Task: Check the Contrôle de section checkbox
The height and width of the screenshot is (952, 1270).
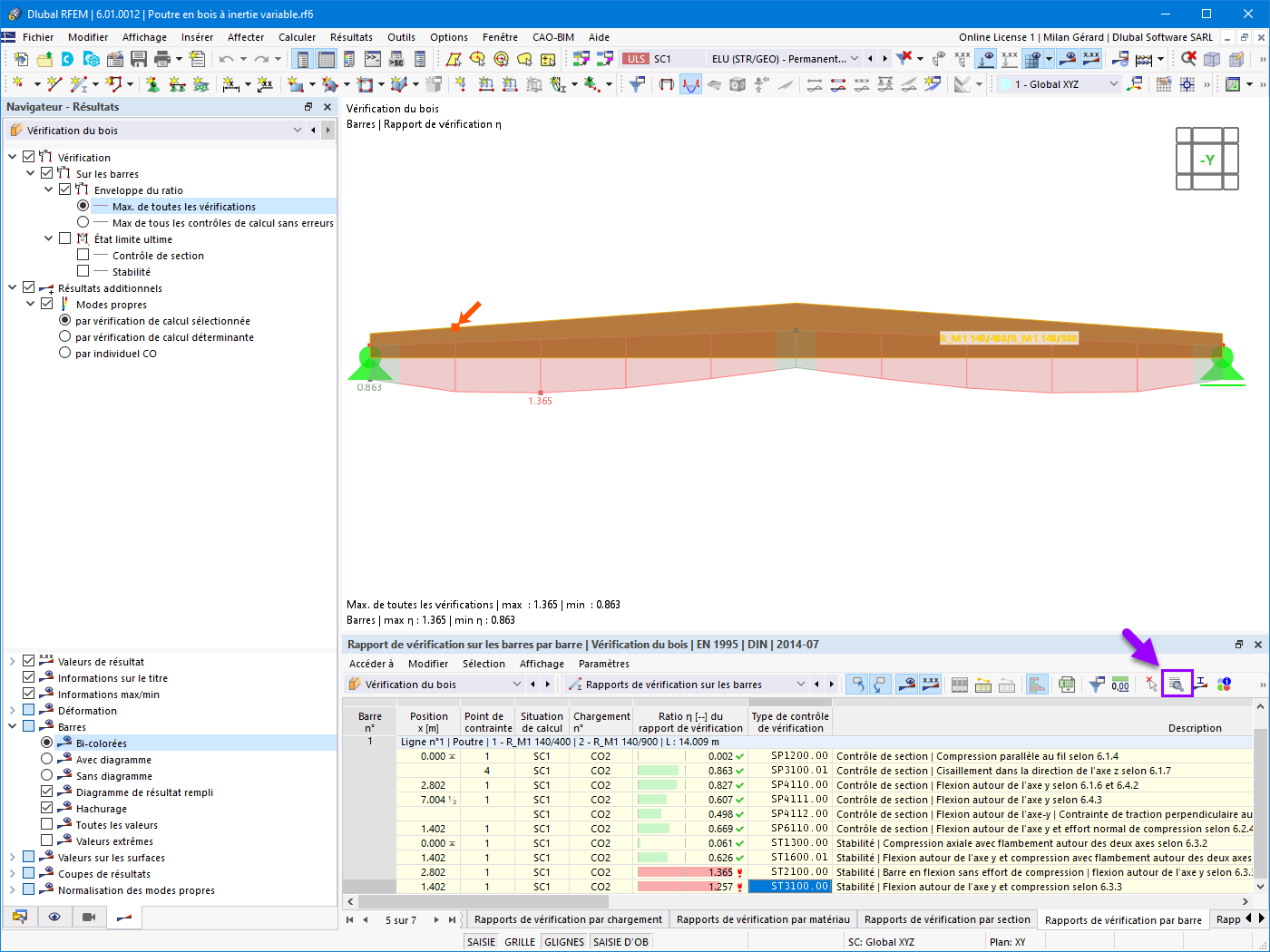Action: (x=83, y=255)
